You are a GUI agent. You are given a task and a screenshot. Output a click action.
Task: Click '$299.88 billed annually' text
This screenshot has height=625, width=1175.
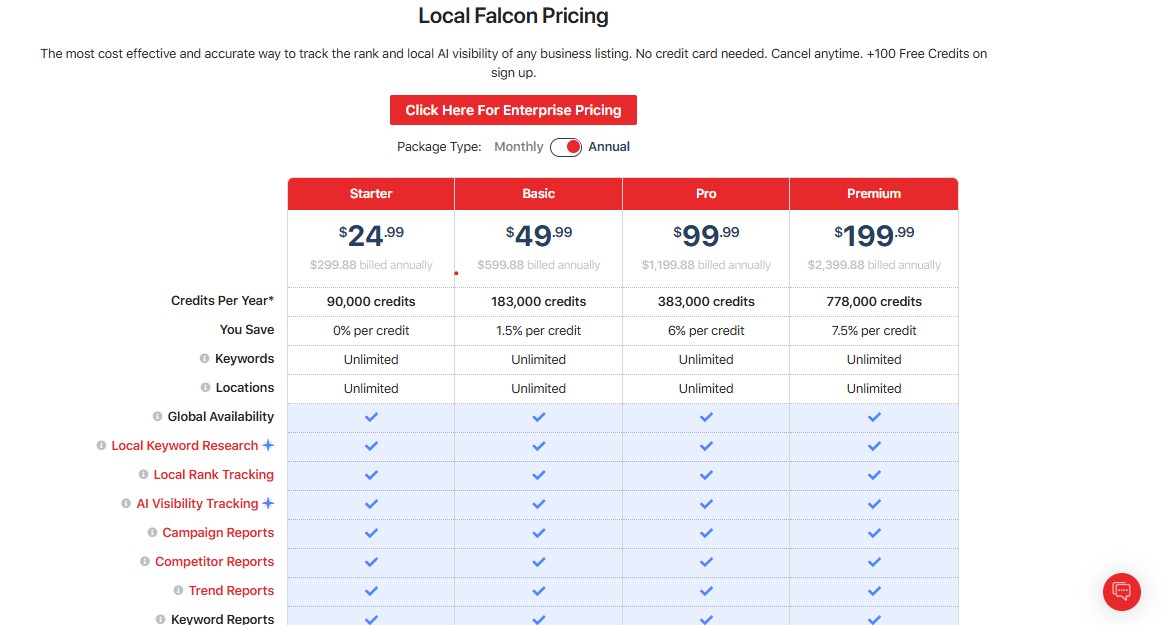pyautogui.click(x=371, y=265)
